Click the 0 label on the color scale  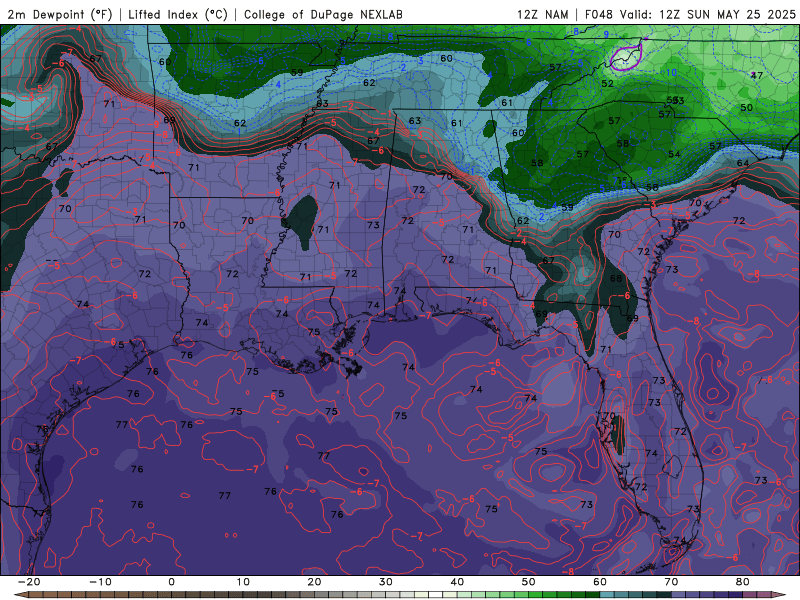[x=171, y=582]
